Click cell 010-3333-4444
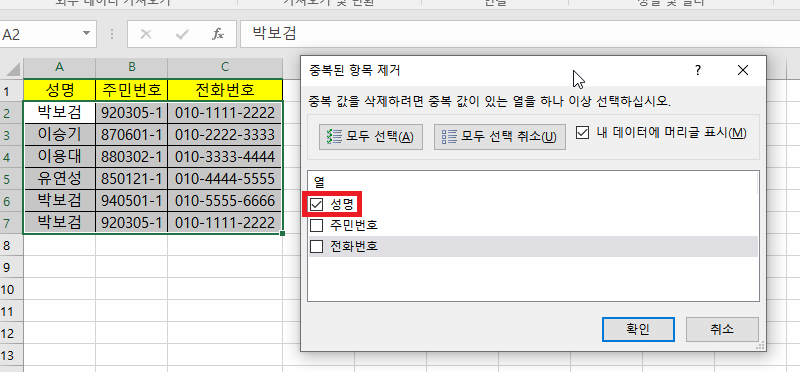 pos(225,156)
